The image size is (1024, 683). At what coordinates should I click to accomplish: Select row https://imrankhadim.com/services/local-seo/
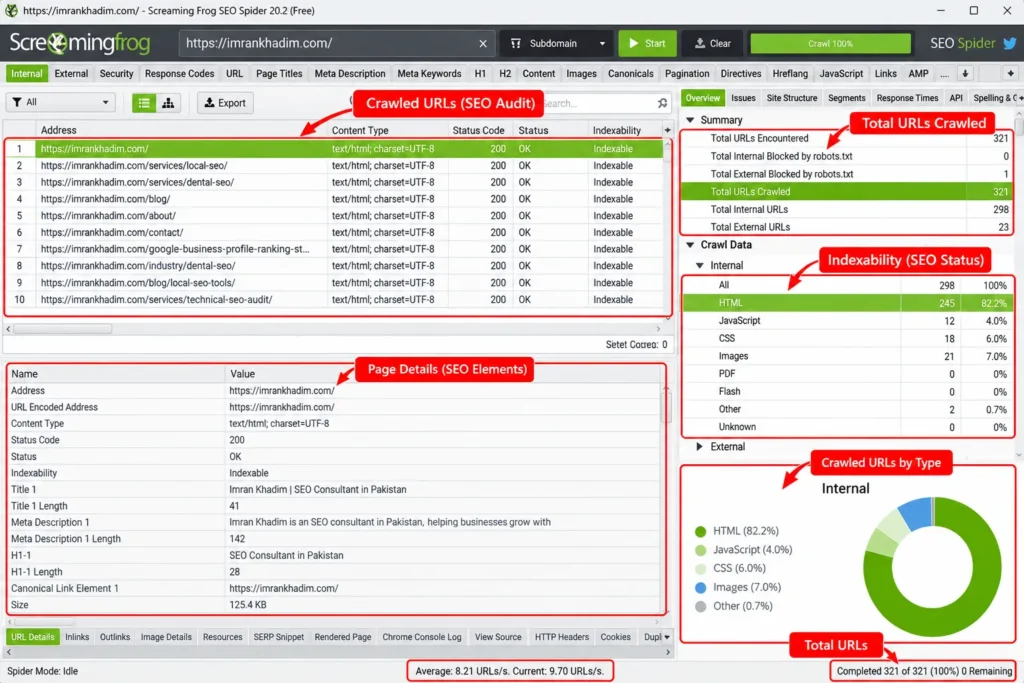[x=335, y=166]
